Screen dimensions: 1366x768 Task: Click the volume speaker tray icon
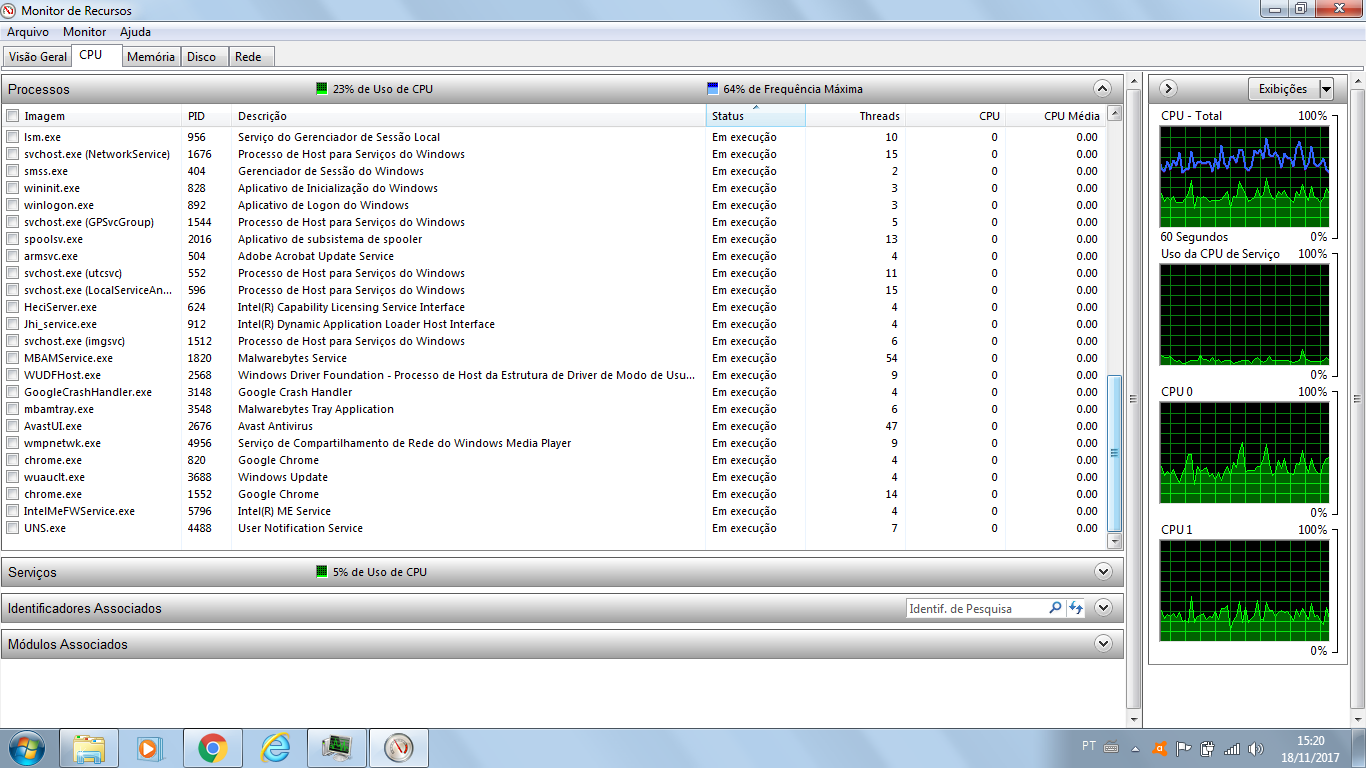tap(1256, 748)
